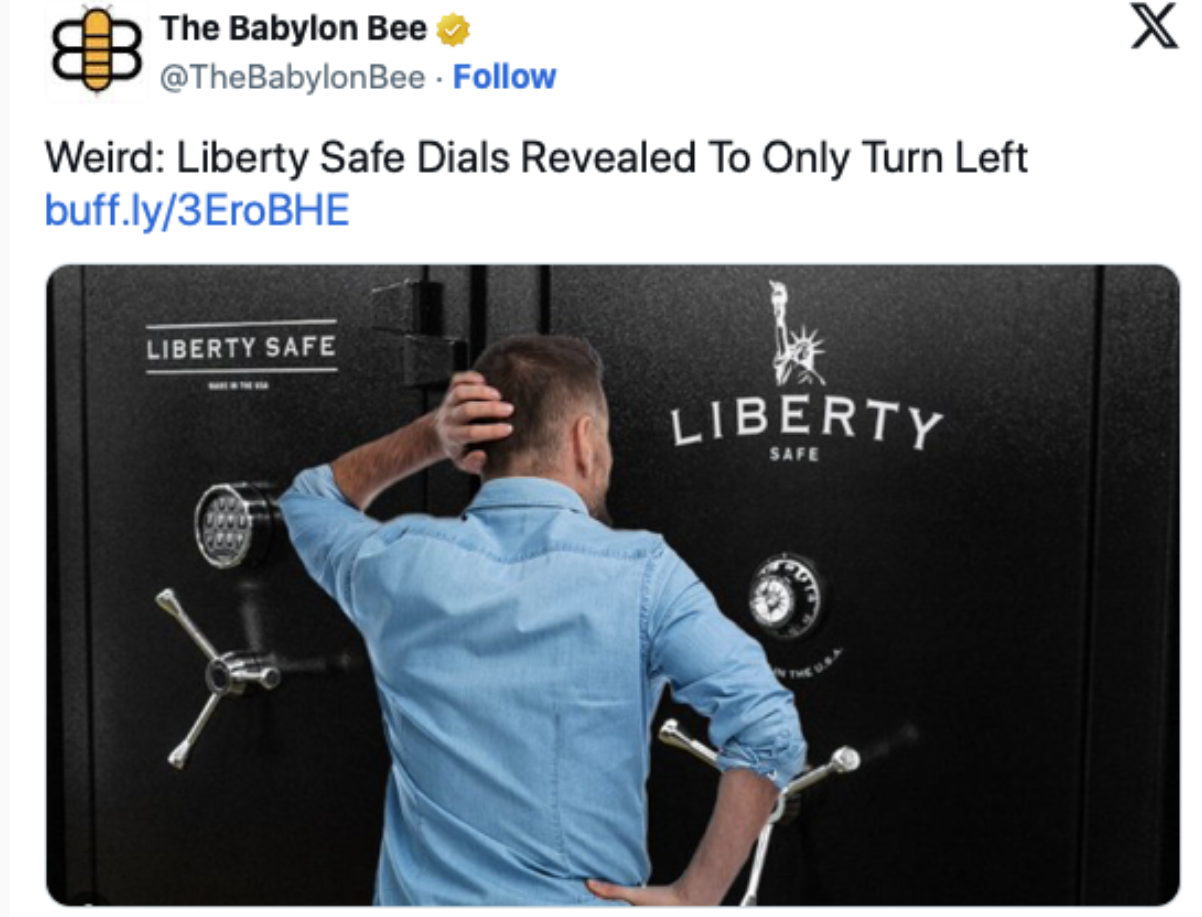The image size is (1202, 917).
Task: Click the small SAFE text under LIBERTY
Action: tap(795, 454)
